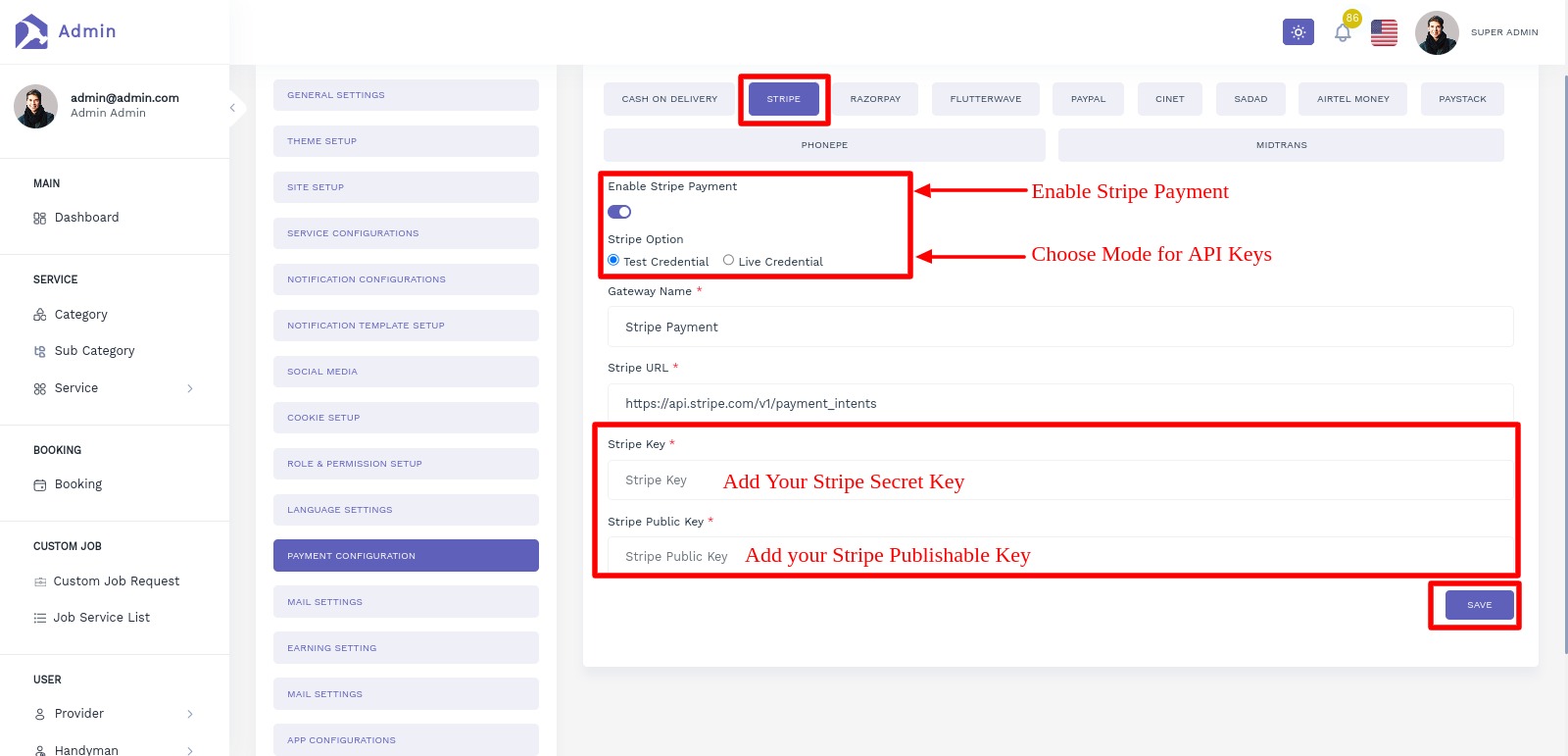Go to Sub Category page

click(x=94, y=351)
